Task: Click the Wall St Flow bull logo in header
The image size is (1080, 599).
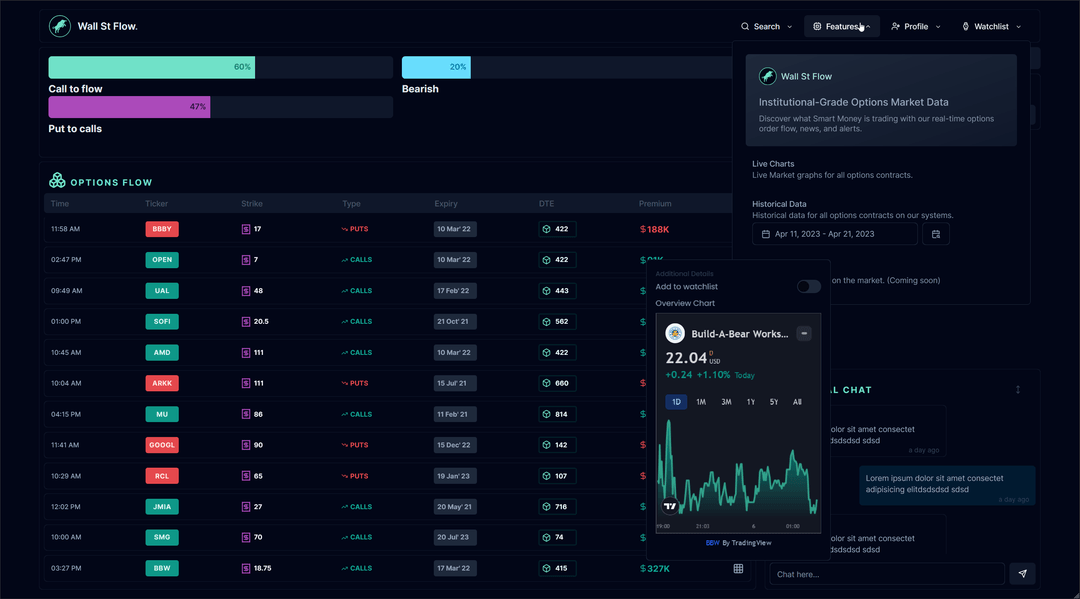Action: point(60,26)
